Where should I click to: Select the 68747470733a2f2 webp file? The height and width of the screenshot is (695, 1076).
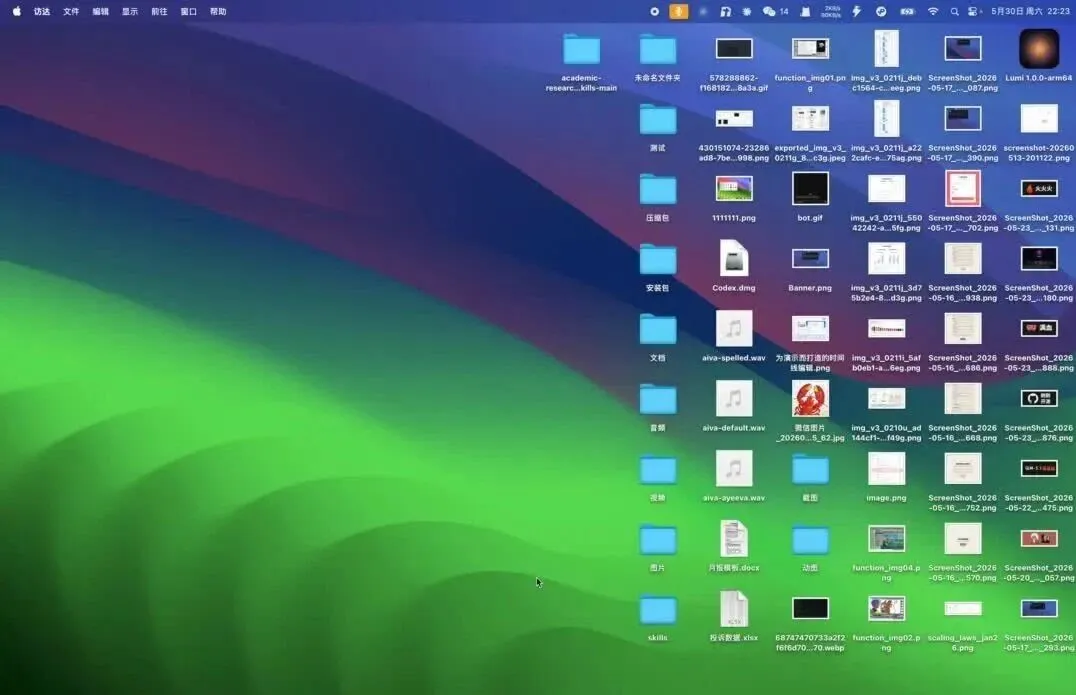810,609
